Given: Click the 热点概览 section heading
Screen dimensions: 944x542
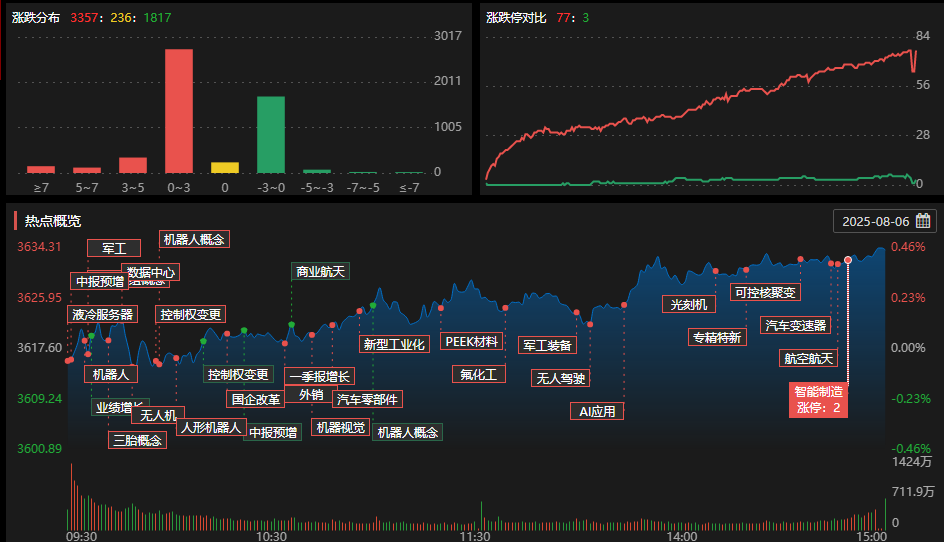Looking at the screenshot, I should (53, 221).
